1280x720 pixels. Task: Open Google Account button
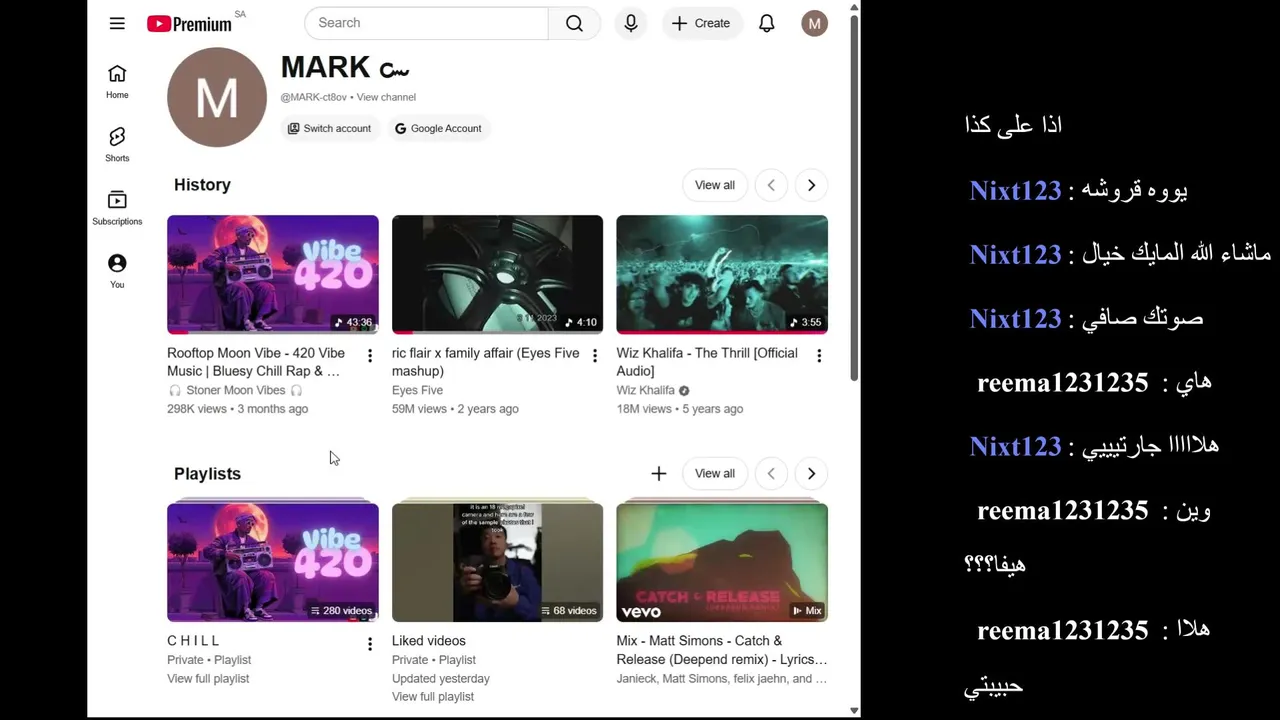pos(438,128)
